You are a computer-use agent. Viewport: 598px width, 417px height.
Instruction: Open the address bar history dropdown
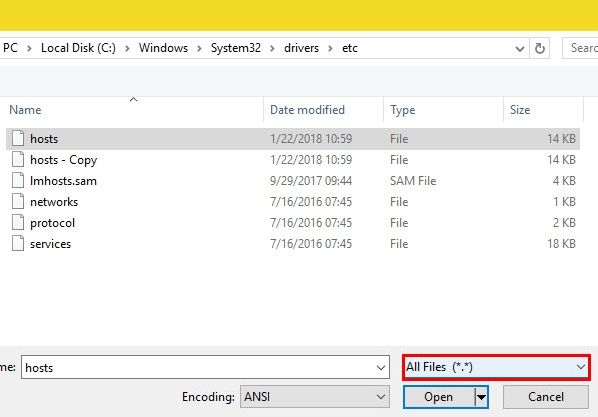coord(519,48)
